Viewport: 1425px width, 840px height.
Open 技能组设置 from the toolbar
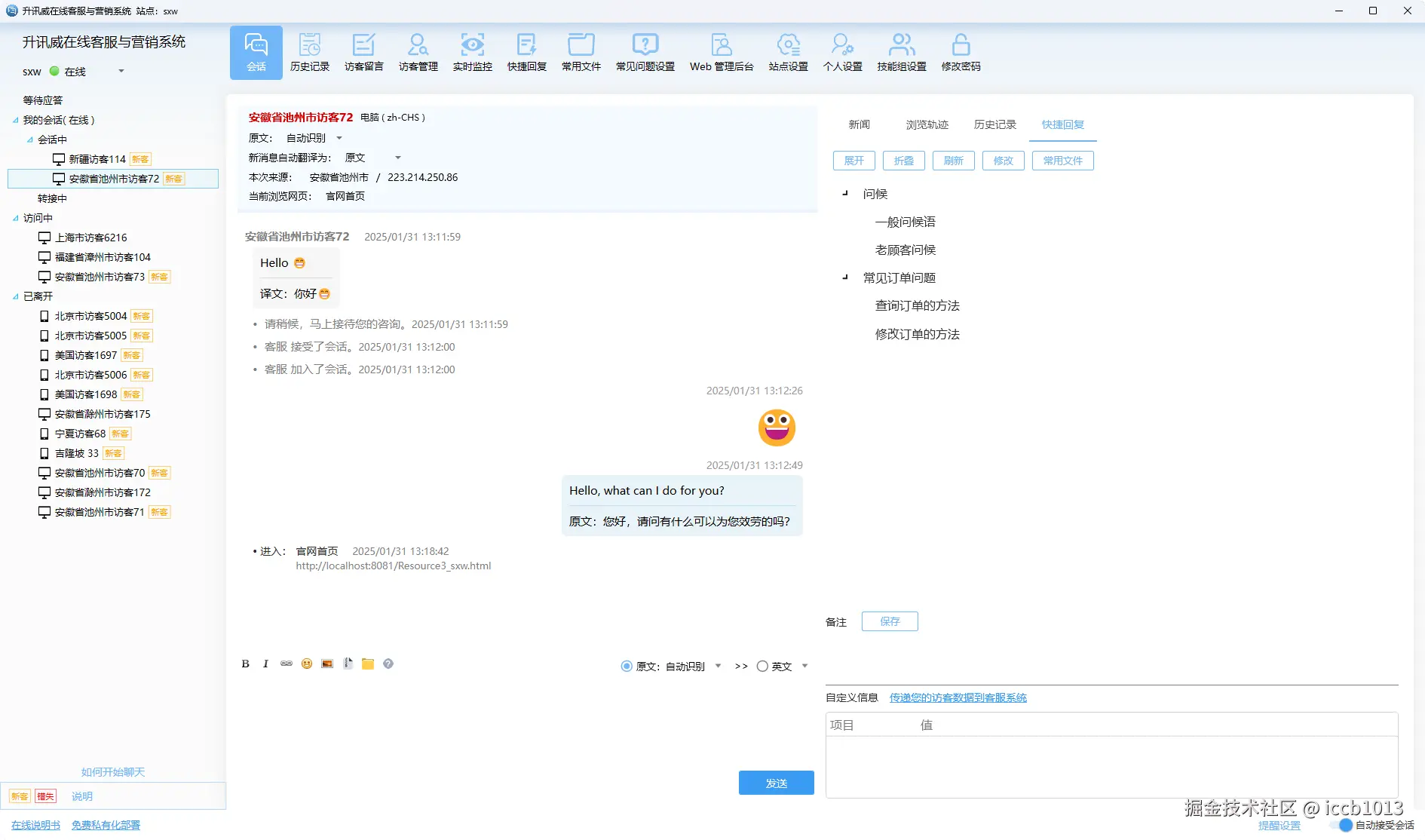(901, 51)
